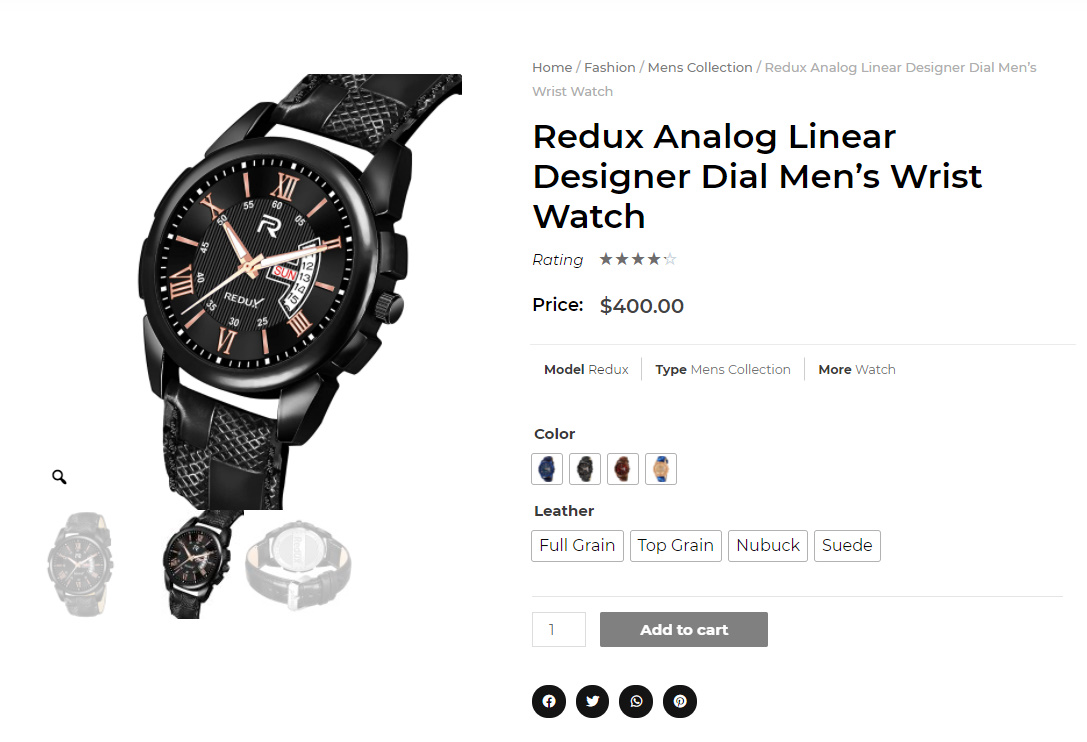1087x742 pixels.
Task: Go to Home breadcrumb link
Action: click(x=552, y=67)
